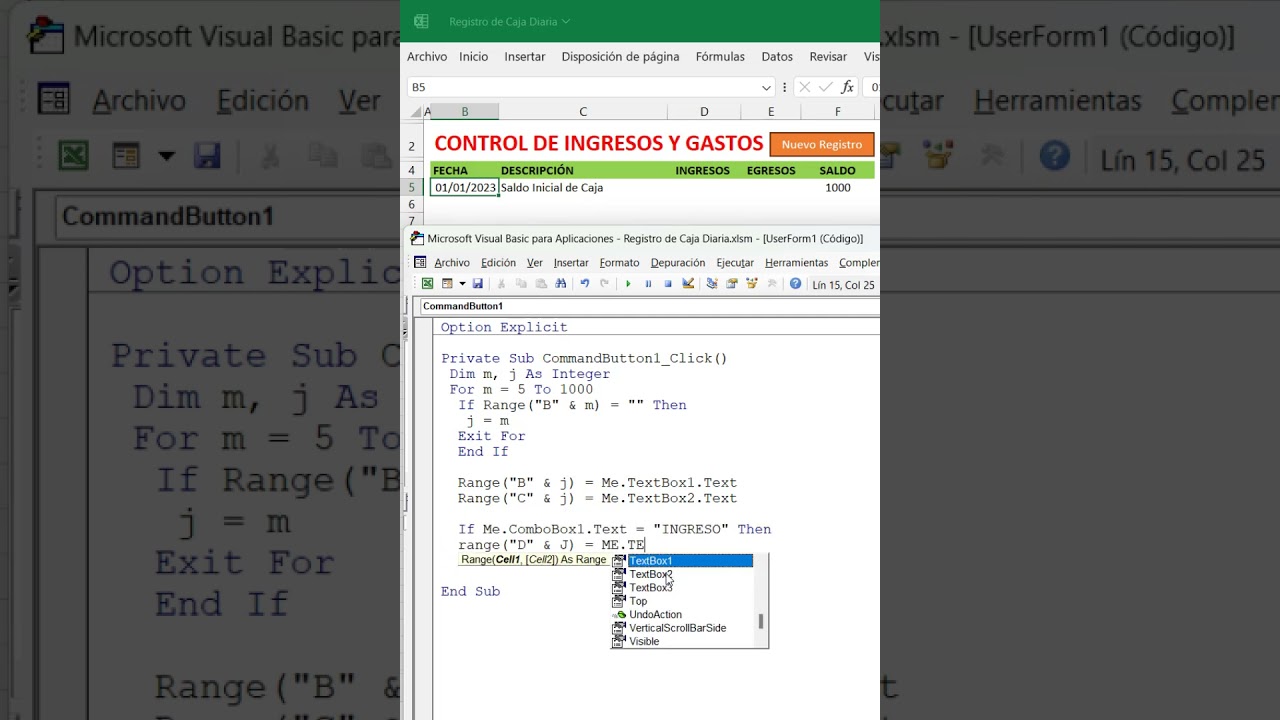Open the CommandButton1 object dropdown
This screenshot has height=720, width=1280.
[650, 306]
